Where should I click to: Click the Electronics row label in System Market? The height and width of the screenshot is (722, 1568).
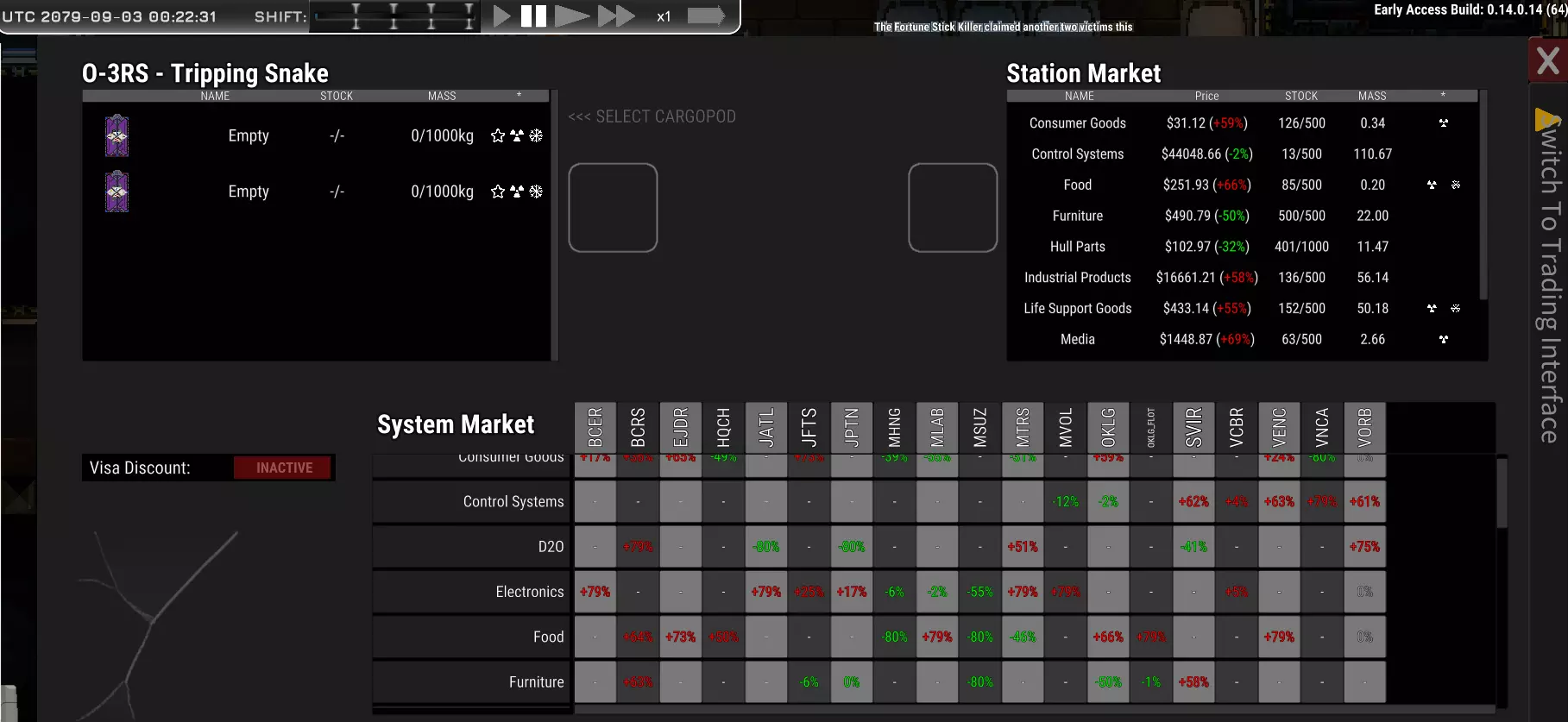coord(530,592)
